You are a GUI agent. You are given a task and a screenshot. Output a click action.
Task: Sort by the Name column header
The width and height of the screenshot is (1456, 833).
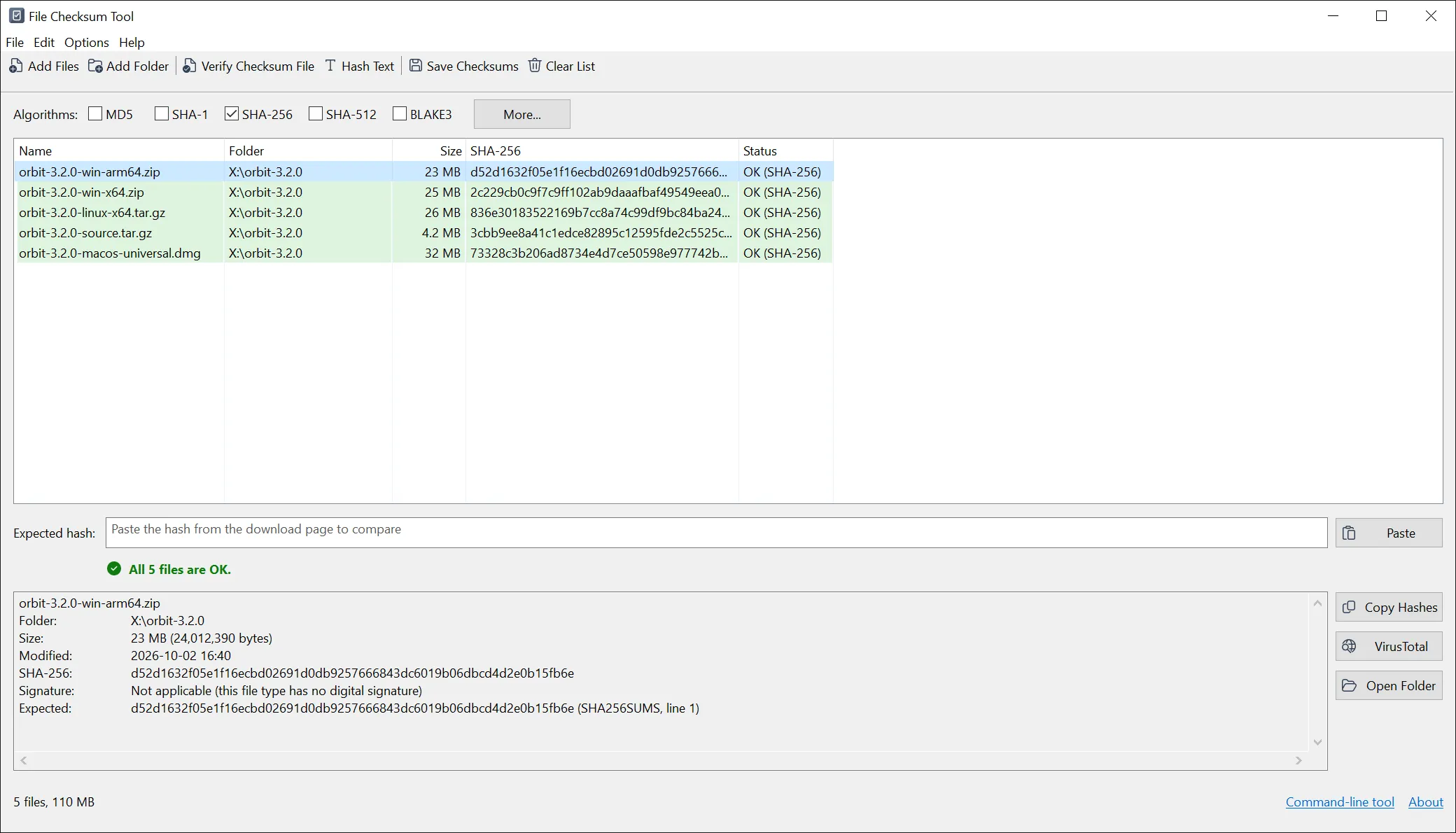point(119,150)
